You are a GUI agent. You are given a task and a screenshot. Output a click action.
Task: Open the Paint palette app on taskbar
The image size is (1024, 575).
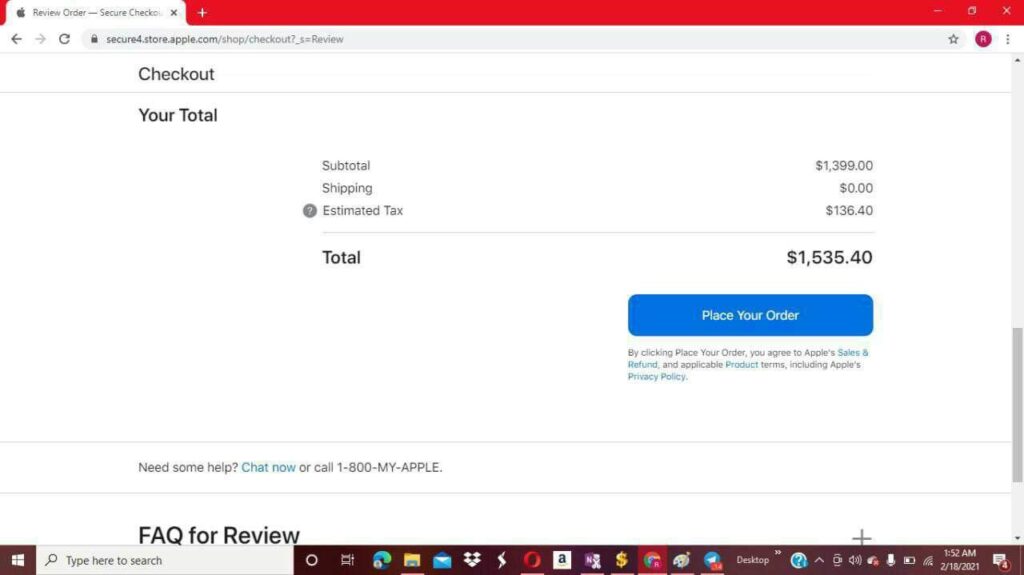click(x=682, y=560)
